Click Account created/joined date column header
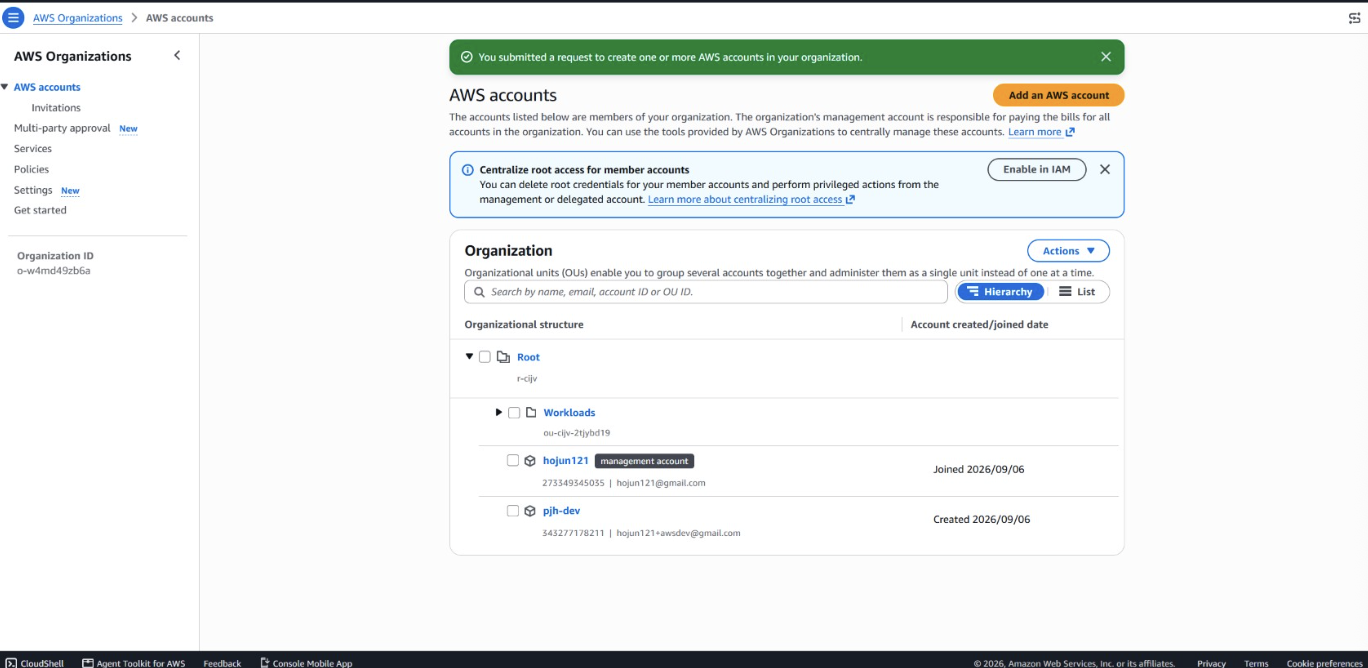 (979, 325)
